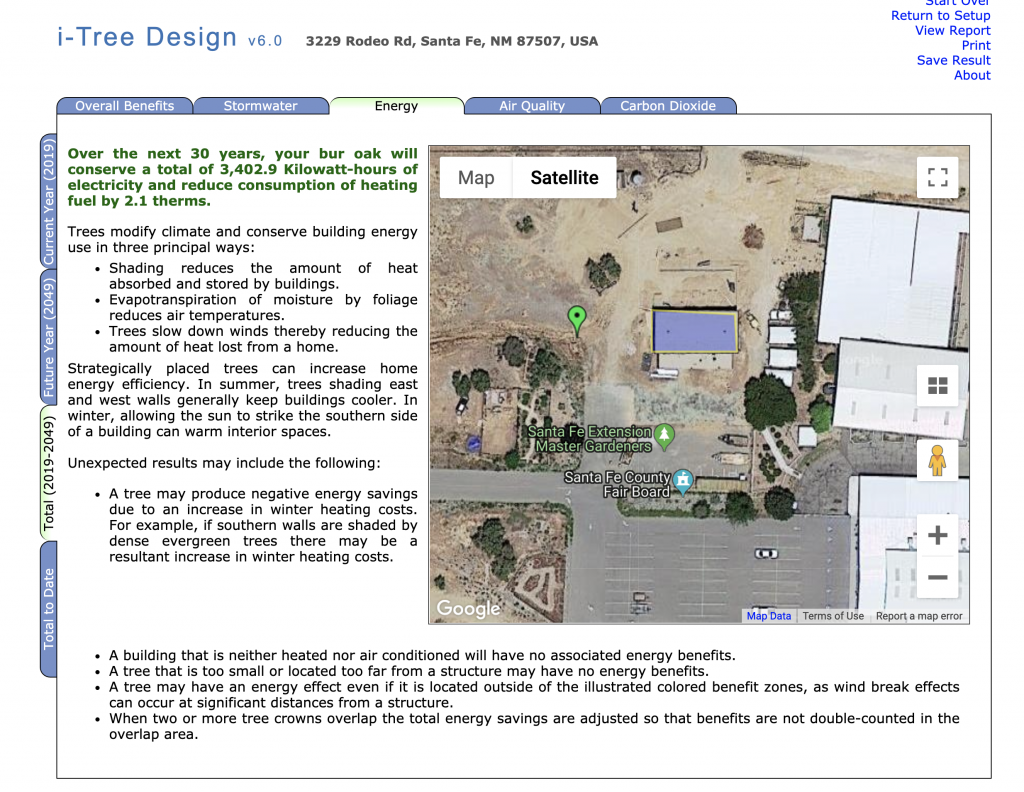This screenshot has height=792, width=1024.
Task: Open the Stormwater tab
Action: coord(260,106)
